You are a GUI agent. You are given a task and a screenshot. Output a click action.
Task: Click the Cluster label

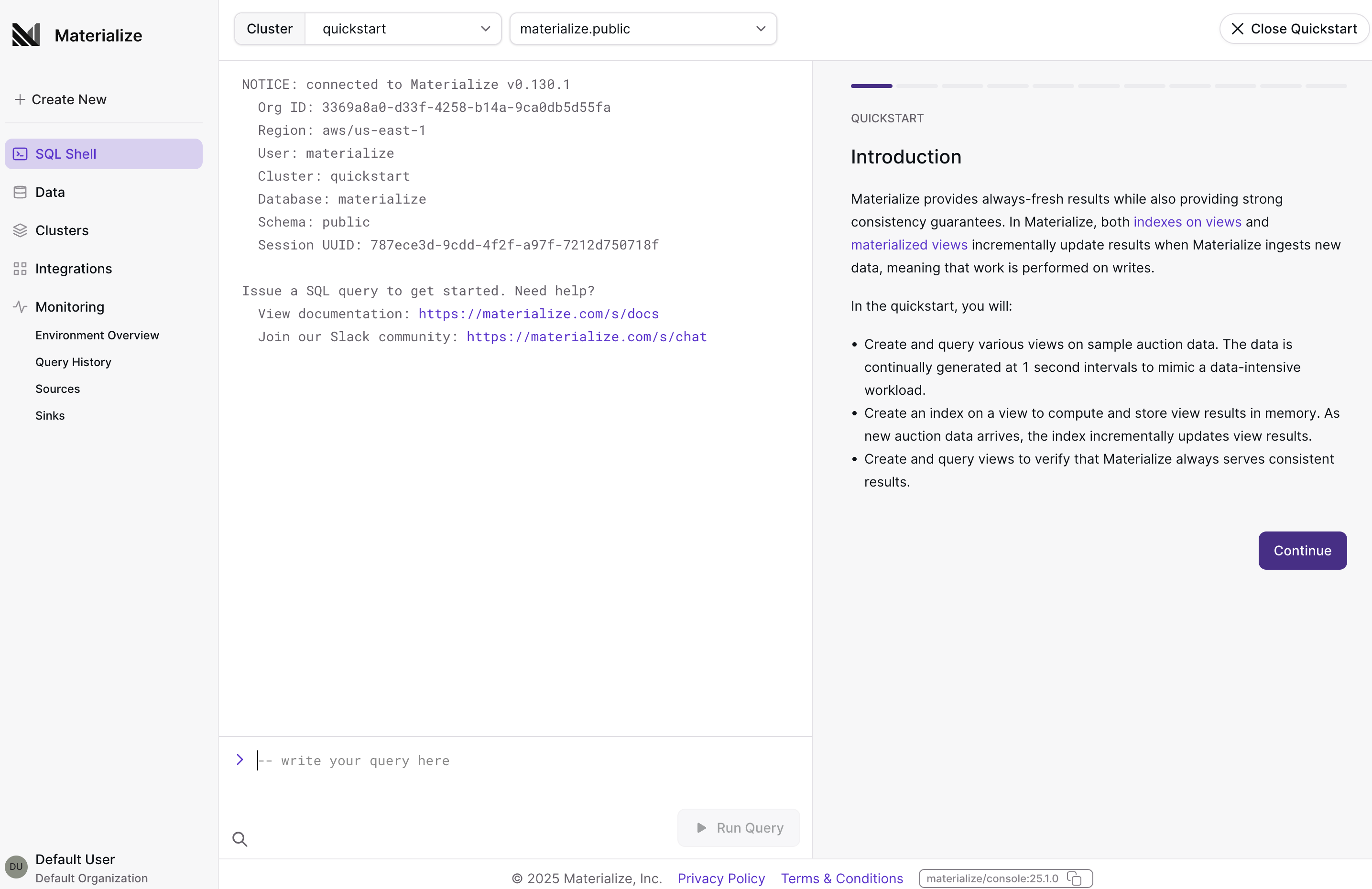point(270,29)
